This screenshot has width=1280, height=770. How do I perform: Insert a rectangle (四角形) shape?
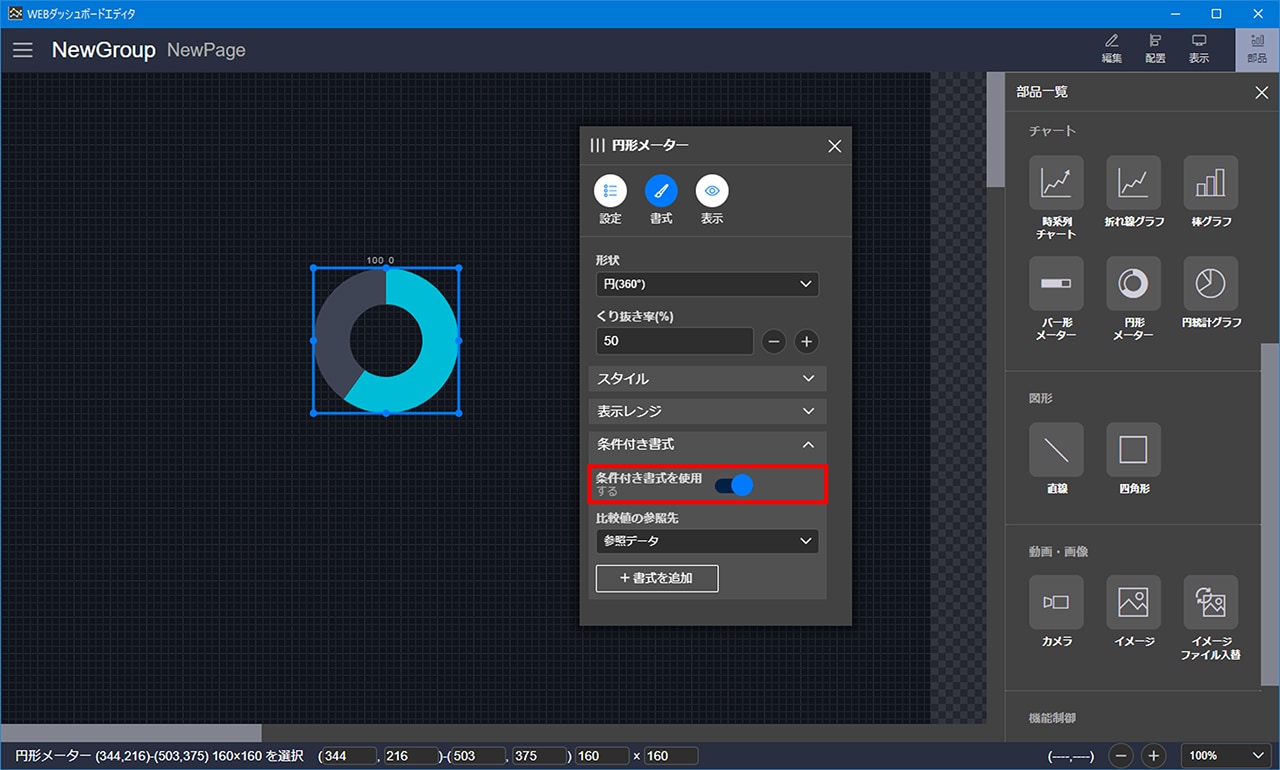pos(1133,450)
